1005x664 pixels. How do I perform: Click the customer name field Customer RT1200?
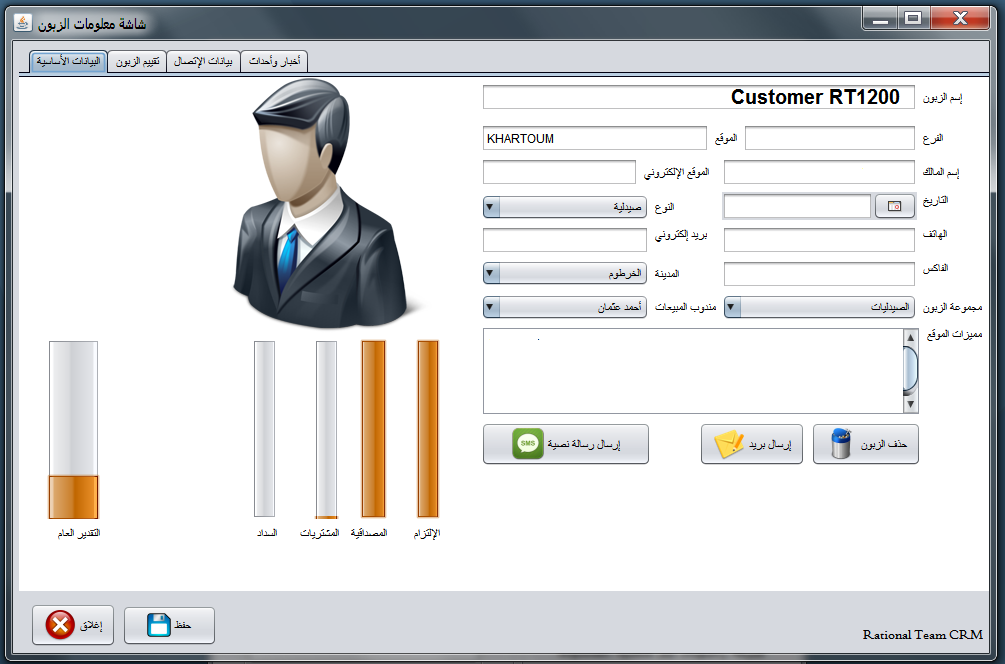tap(698, 97)
